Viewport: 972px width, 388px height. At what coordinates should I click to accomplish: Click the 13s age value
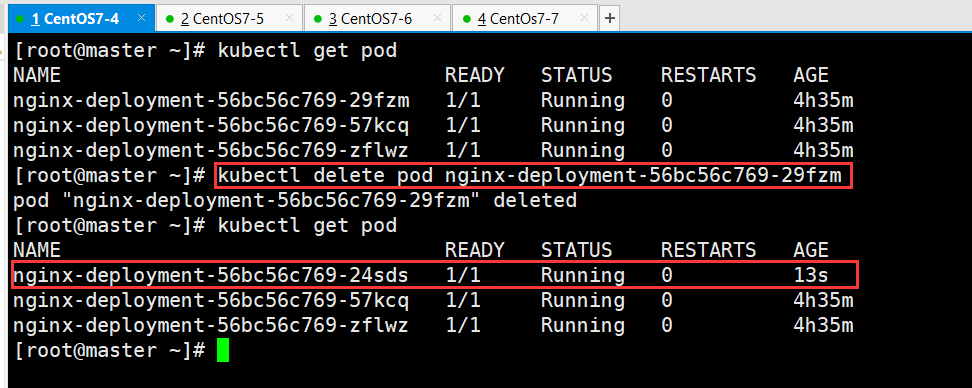(x=811, y=275)
